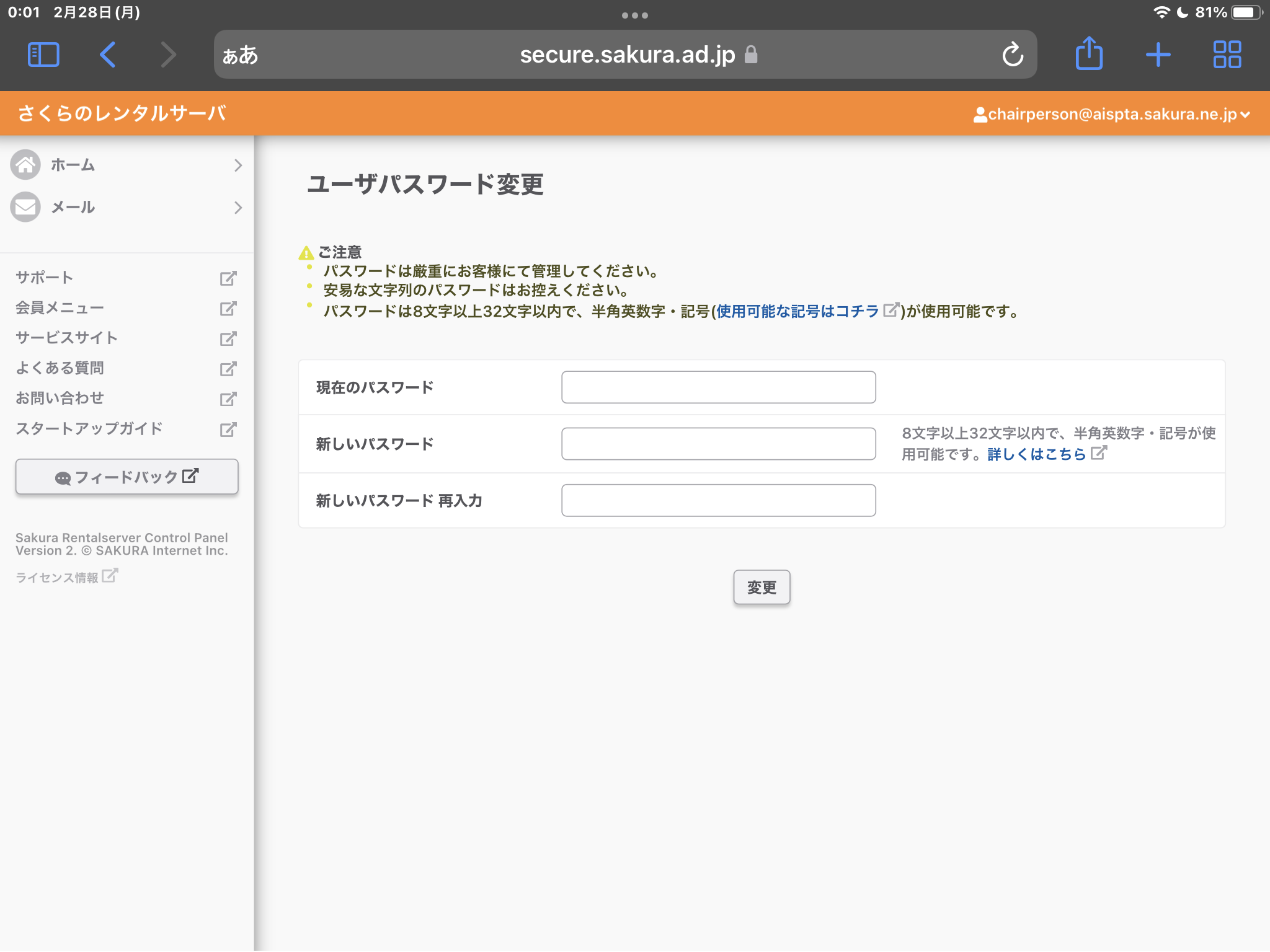The height and width of the screenshot is (952, 1270).
Task: Click the 安易な文字列のパスワードはお控えください note
Action: coord(476,290)
